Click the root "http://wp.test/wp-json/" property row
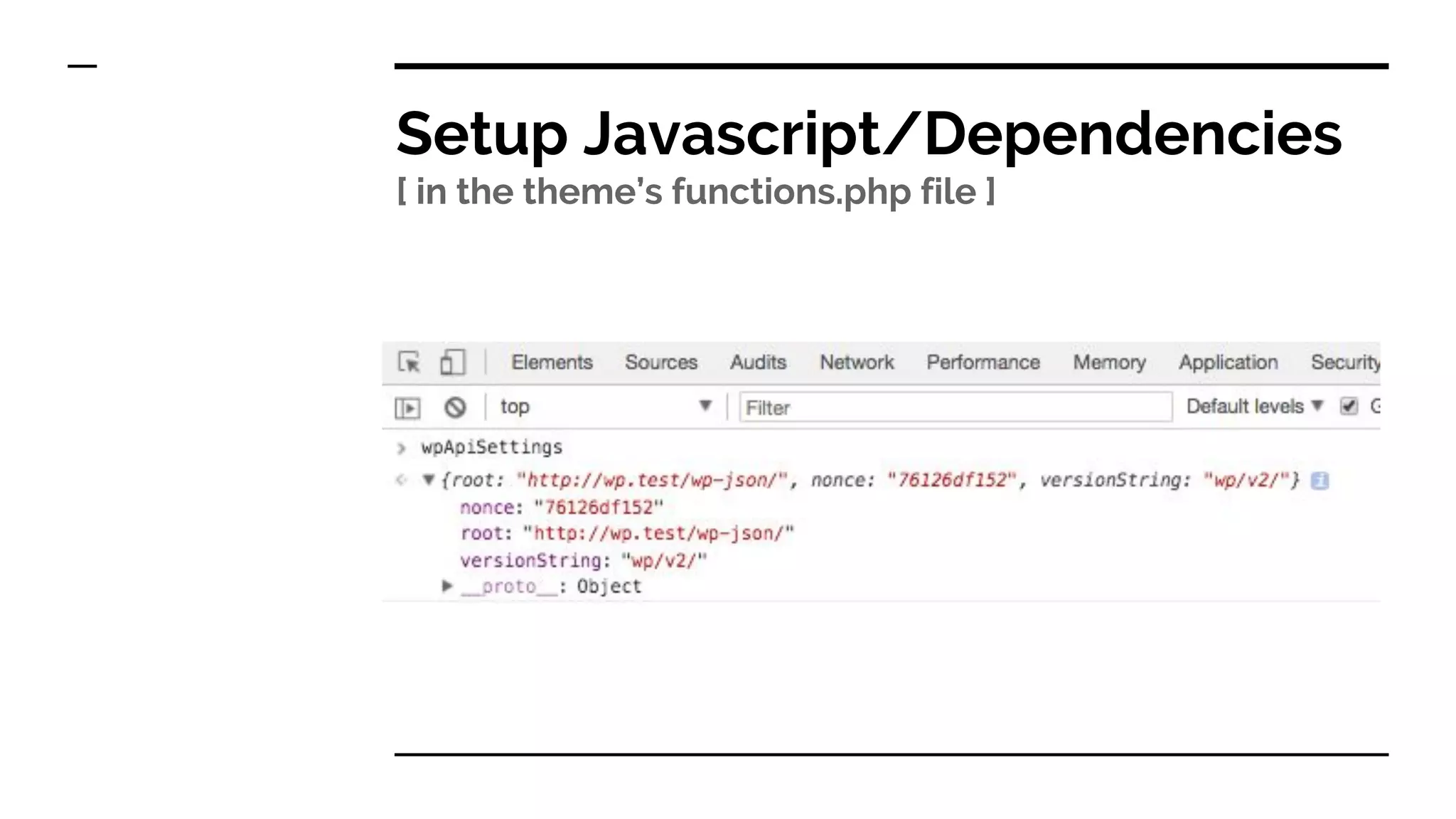Screen dimensions: 1456x819 pyautogui.click(x=627, y=533)
